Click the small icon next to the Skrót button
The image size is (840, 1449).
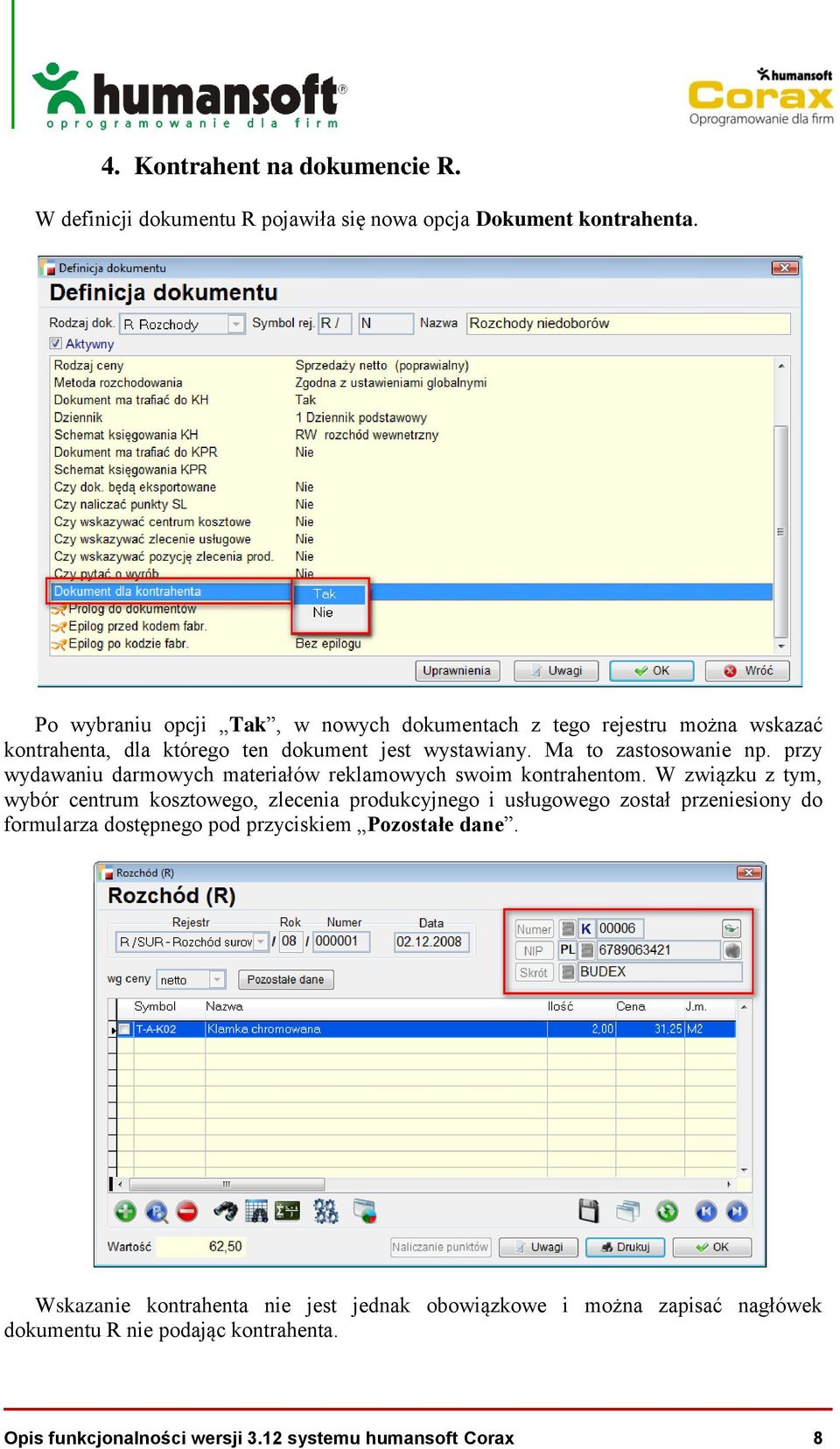pyautogui.click(x=568, y=972)
